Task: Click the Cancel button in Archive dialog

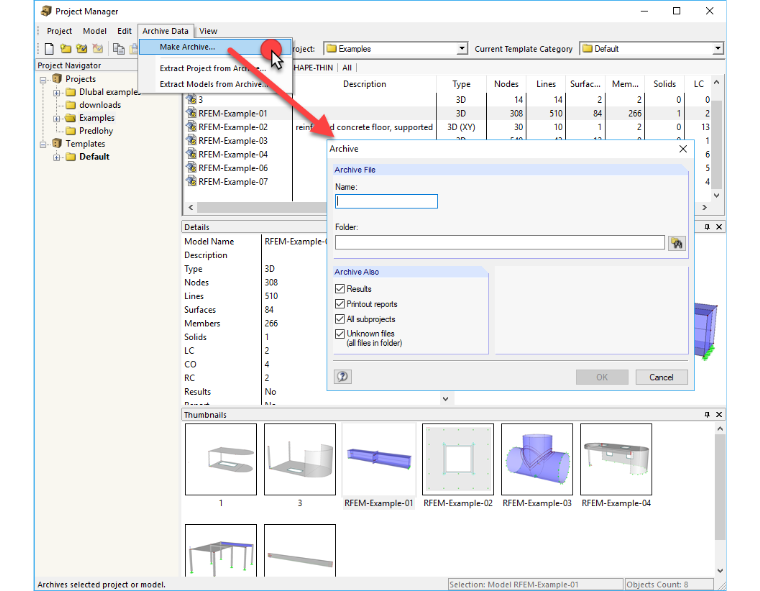Action: [661, 377]
